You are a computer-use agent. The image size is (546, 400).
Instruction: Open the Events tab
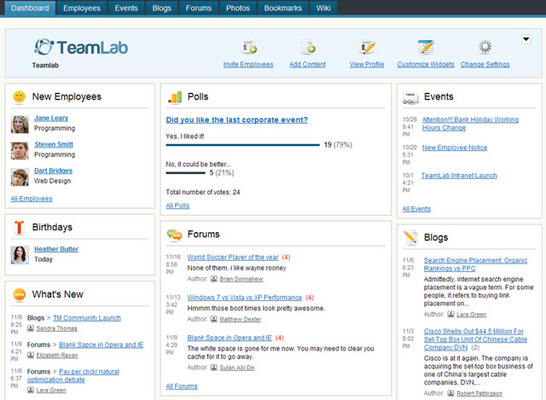[x=126, y=8]
